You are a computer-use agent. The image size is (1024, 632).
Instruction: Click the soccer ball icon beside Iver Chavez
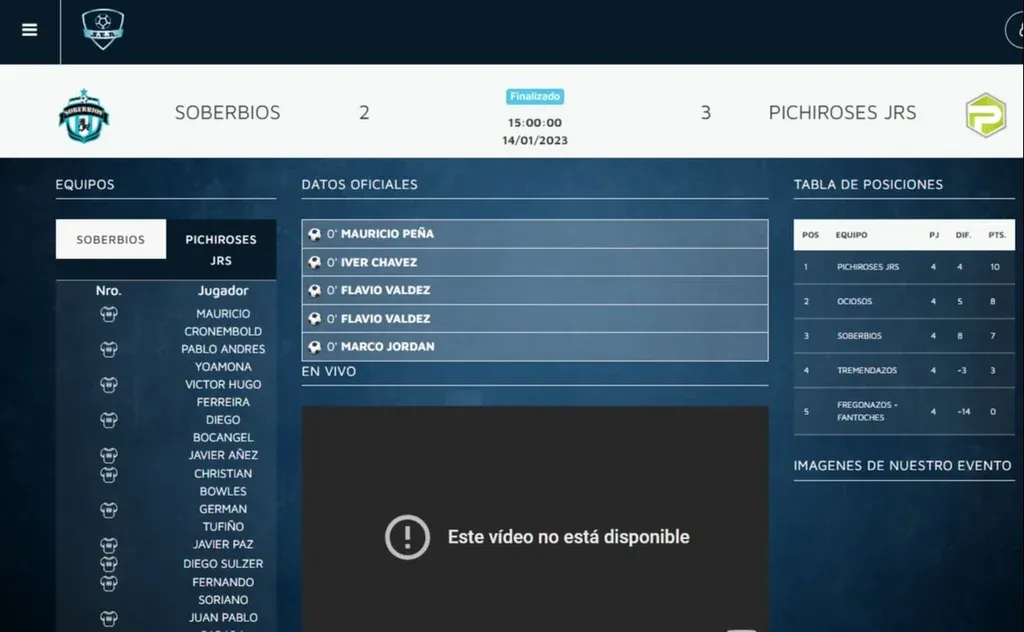(315, 262)
